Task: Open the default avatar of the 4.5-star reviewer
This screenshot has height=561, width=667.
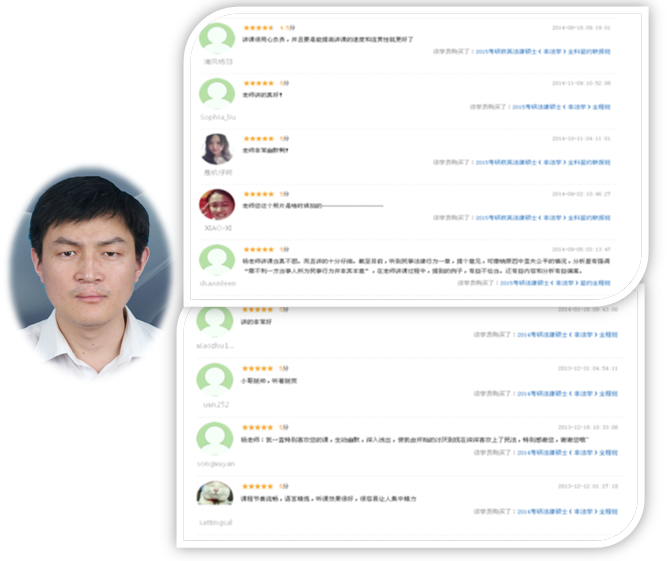Action: [217, 38]
